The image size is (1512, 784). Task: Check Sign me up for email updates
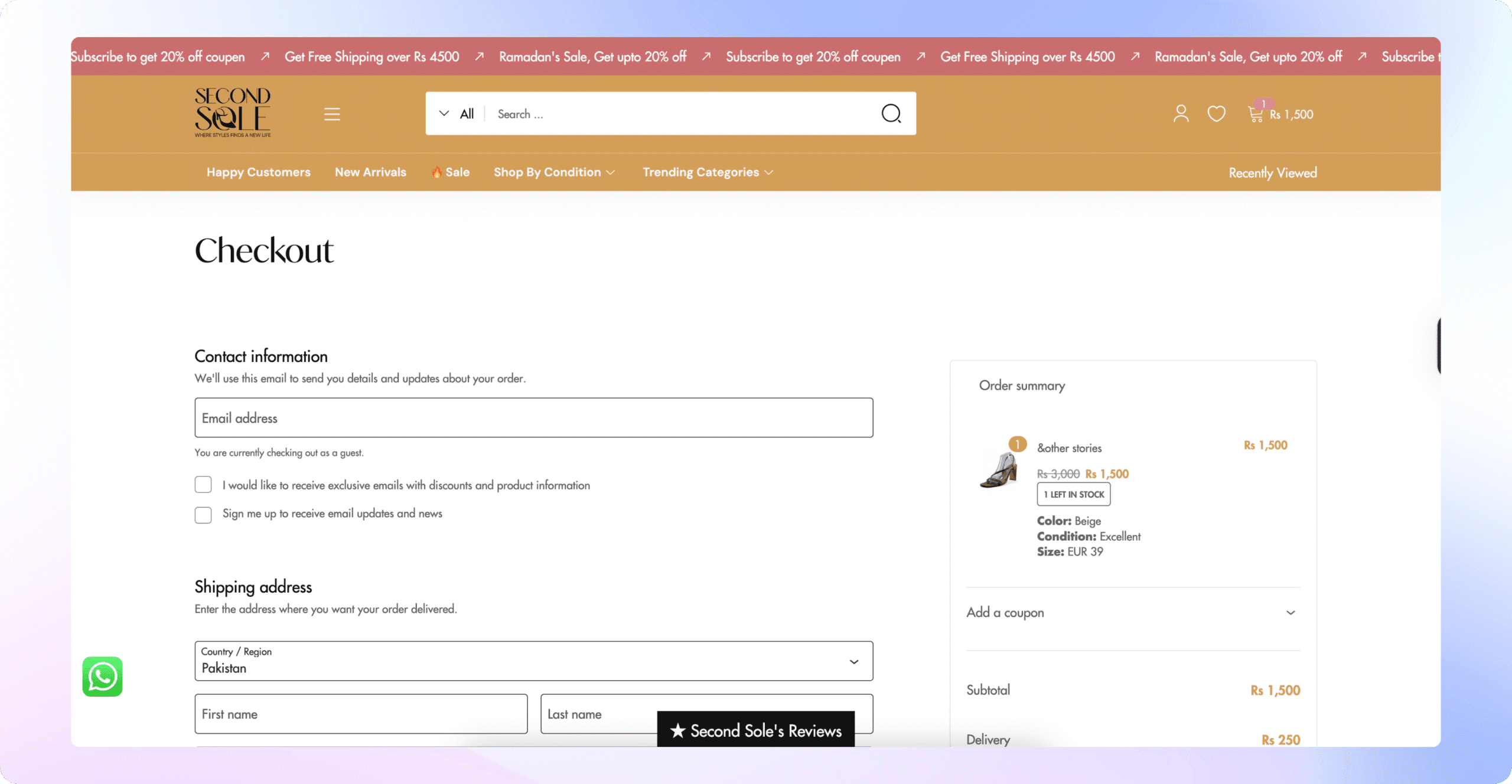coord(203,515)
